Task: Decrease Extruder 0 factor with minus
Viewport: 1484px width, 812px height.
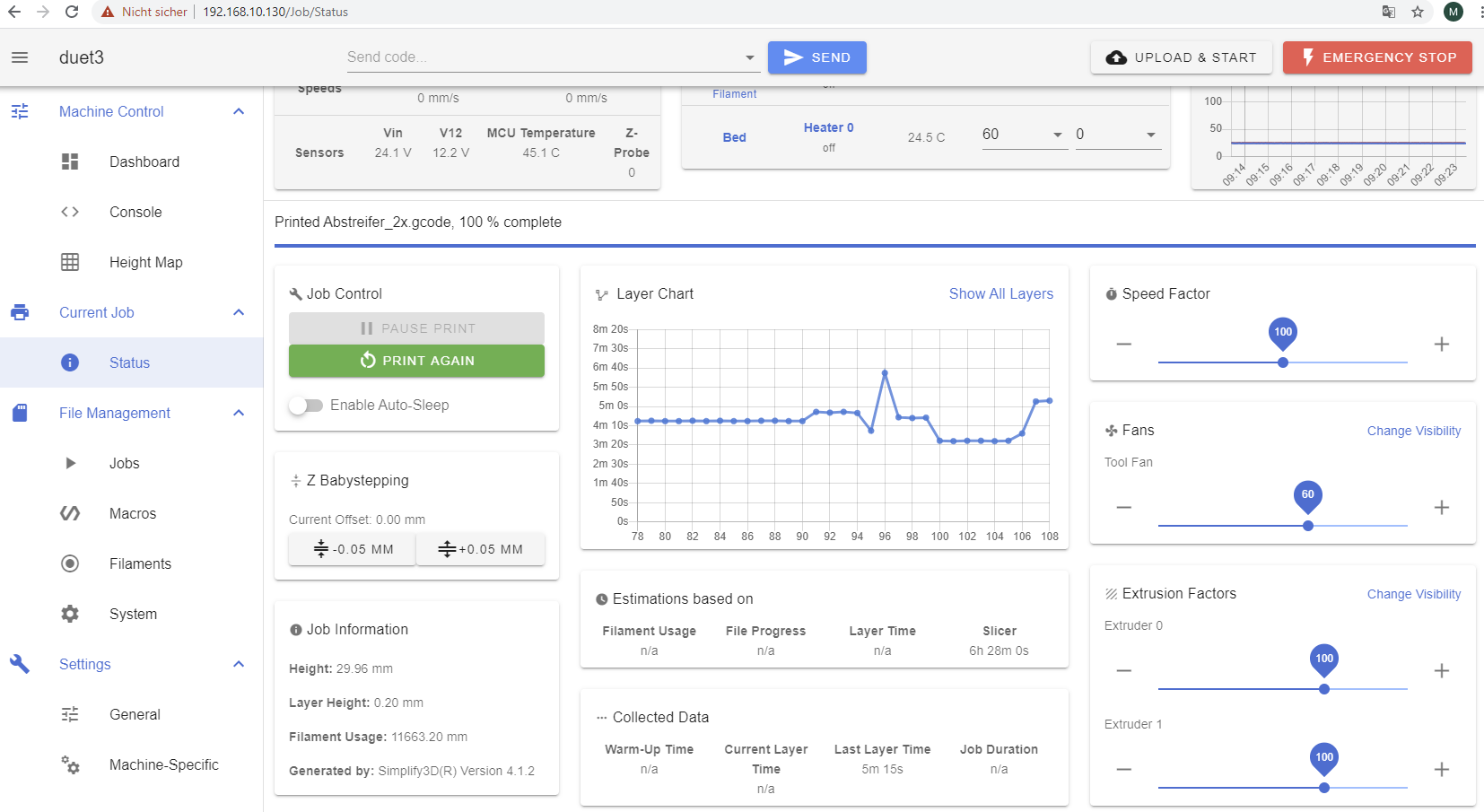Action: tap(1124, 671)
